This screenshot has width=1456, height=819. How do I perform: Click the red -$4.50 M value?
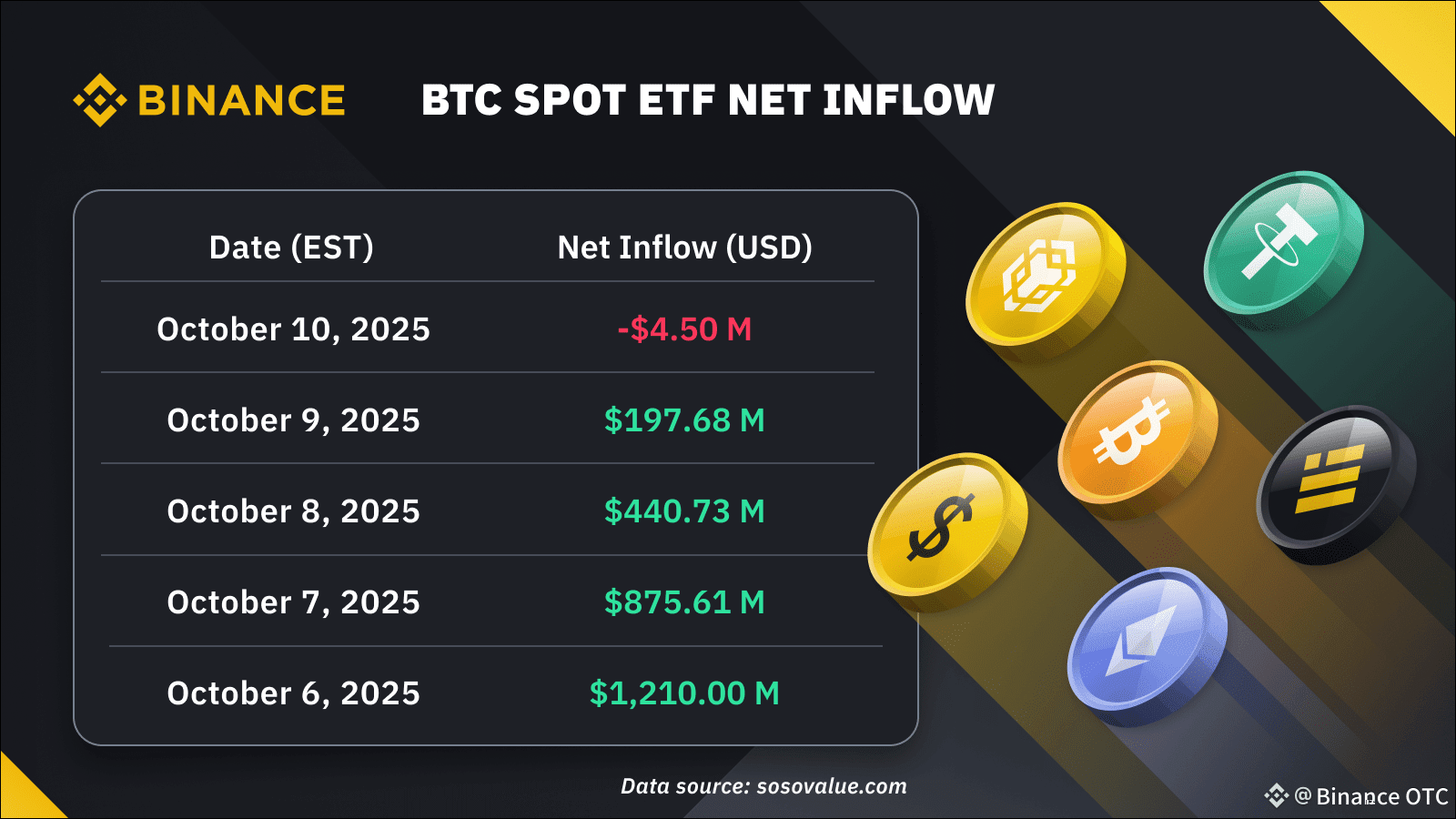click(684, 329)
